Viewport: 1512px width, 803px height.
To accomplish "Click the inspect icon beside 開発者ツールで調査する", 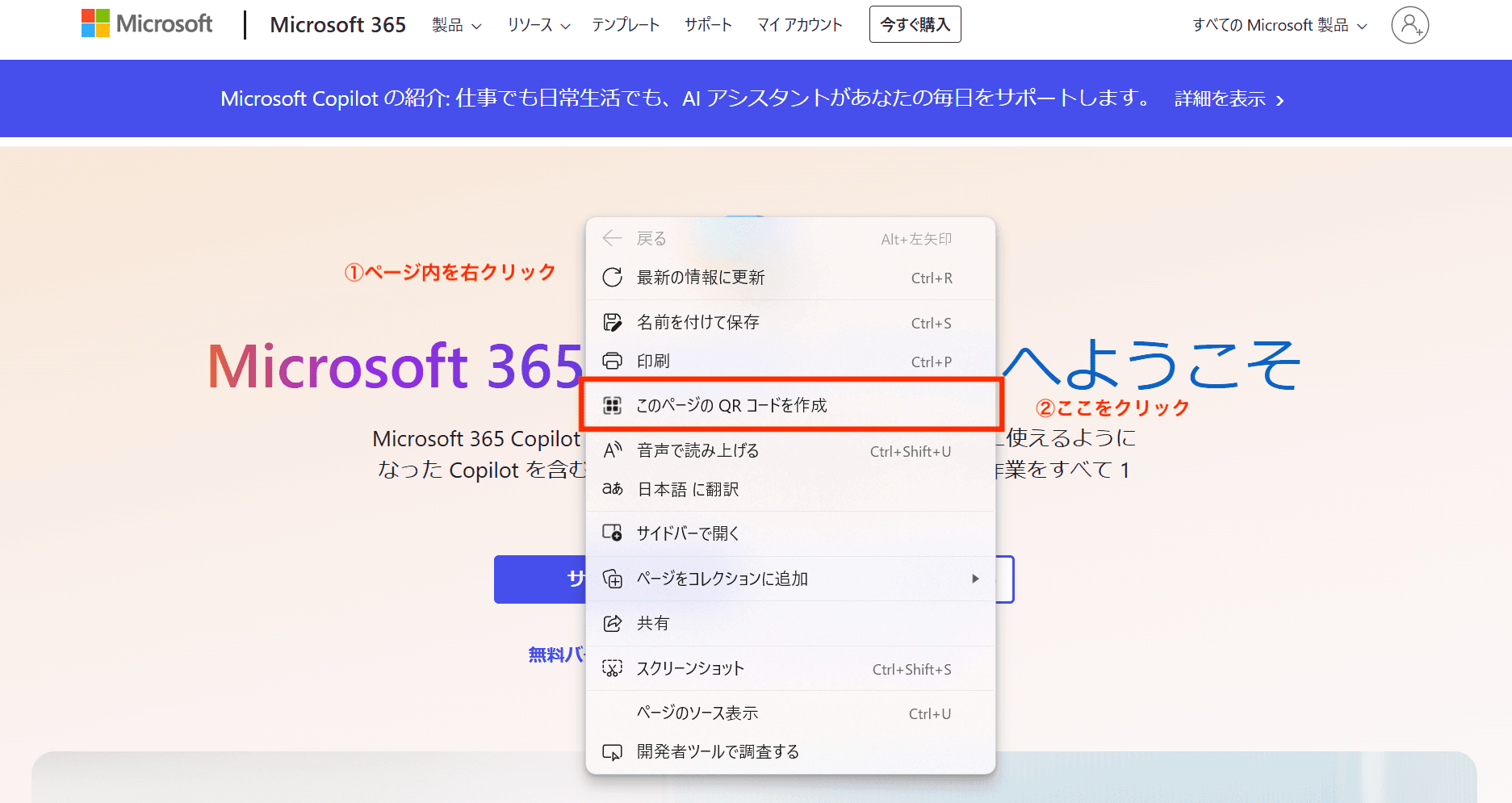I will pos(613,752).
